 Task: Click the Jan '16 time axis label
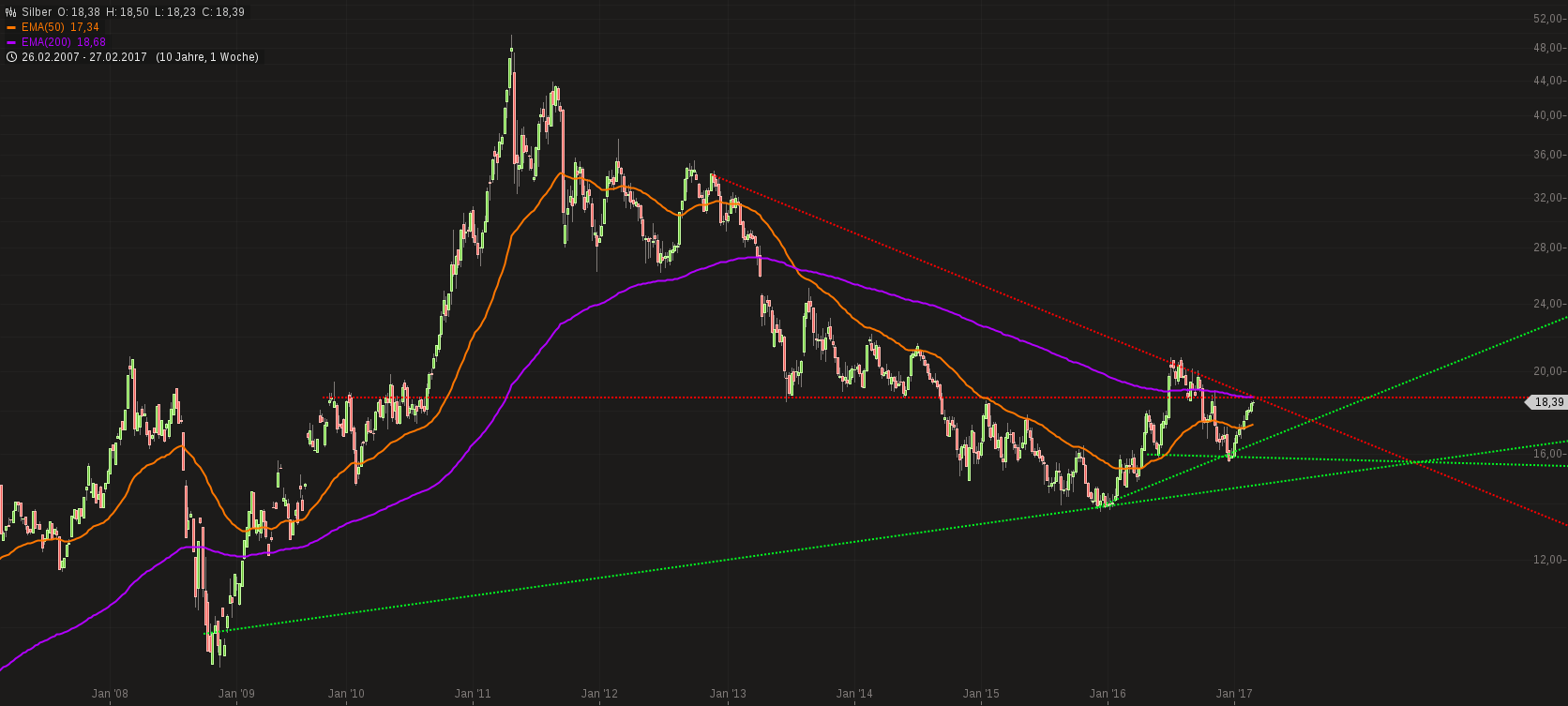1108,694
